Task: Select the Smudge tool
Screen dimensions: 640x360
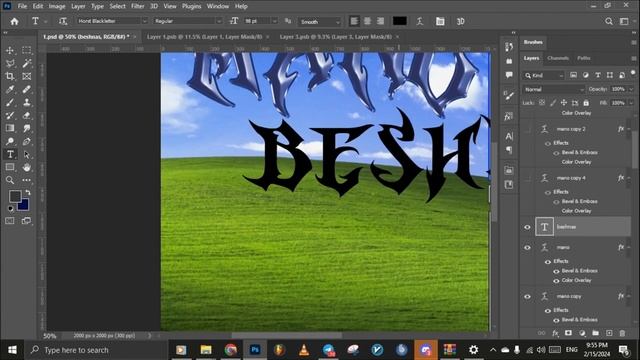Action: (x=27, y=128)
